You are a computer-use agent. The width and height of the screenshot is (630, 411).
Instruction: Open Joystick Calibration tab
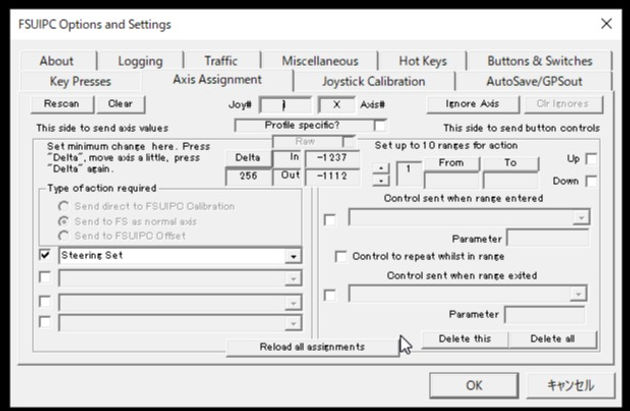point(374,82)
